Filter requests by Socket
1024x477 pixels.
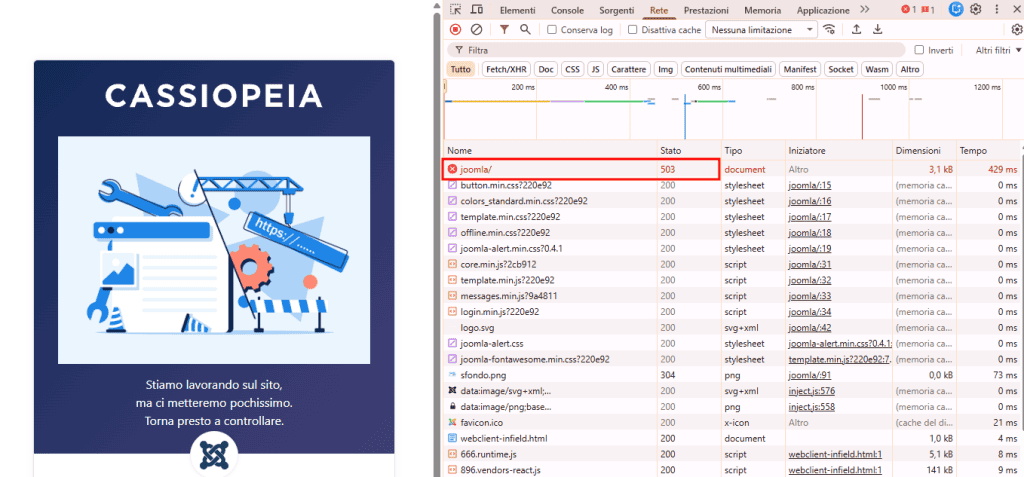click(x=841, y=69)
